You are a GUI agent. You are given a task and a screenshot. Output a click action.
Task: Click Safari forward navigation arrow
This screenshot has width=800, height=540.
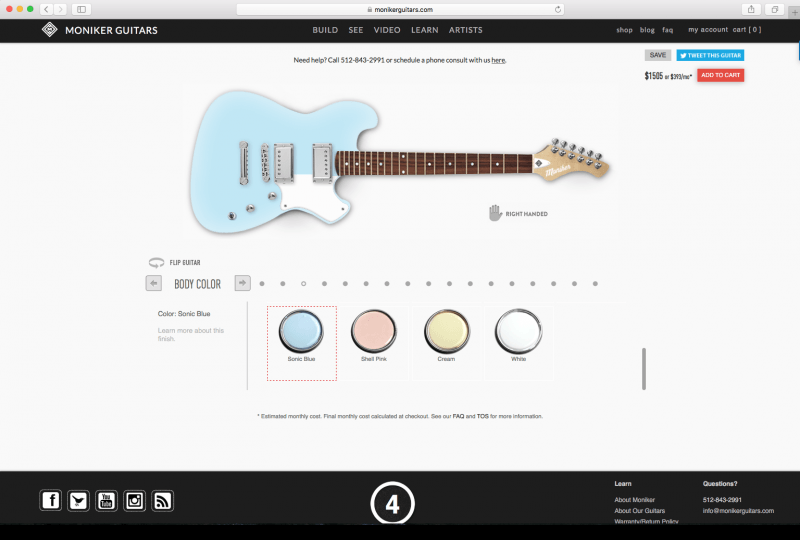(60, 9)
